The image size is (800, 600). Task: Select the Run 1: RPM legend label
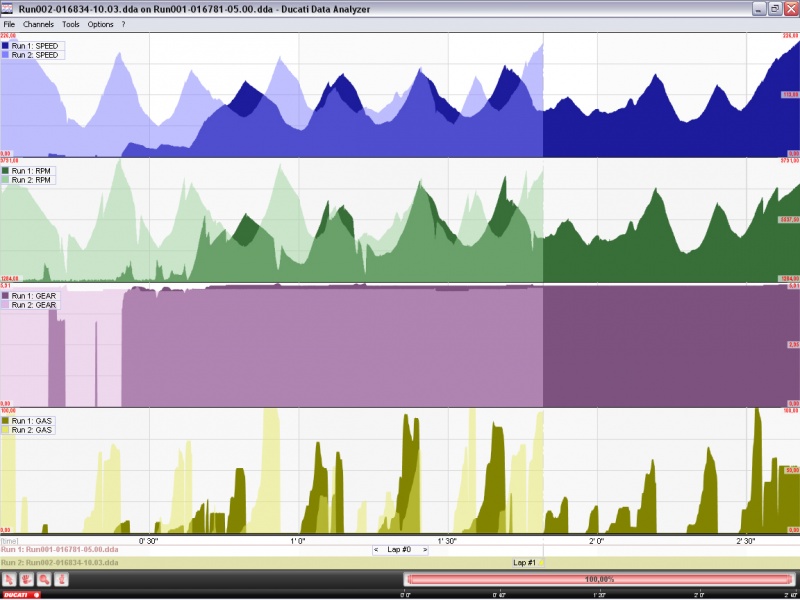pos(31,171)
